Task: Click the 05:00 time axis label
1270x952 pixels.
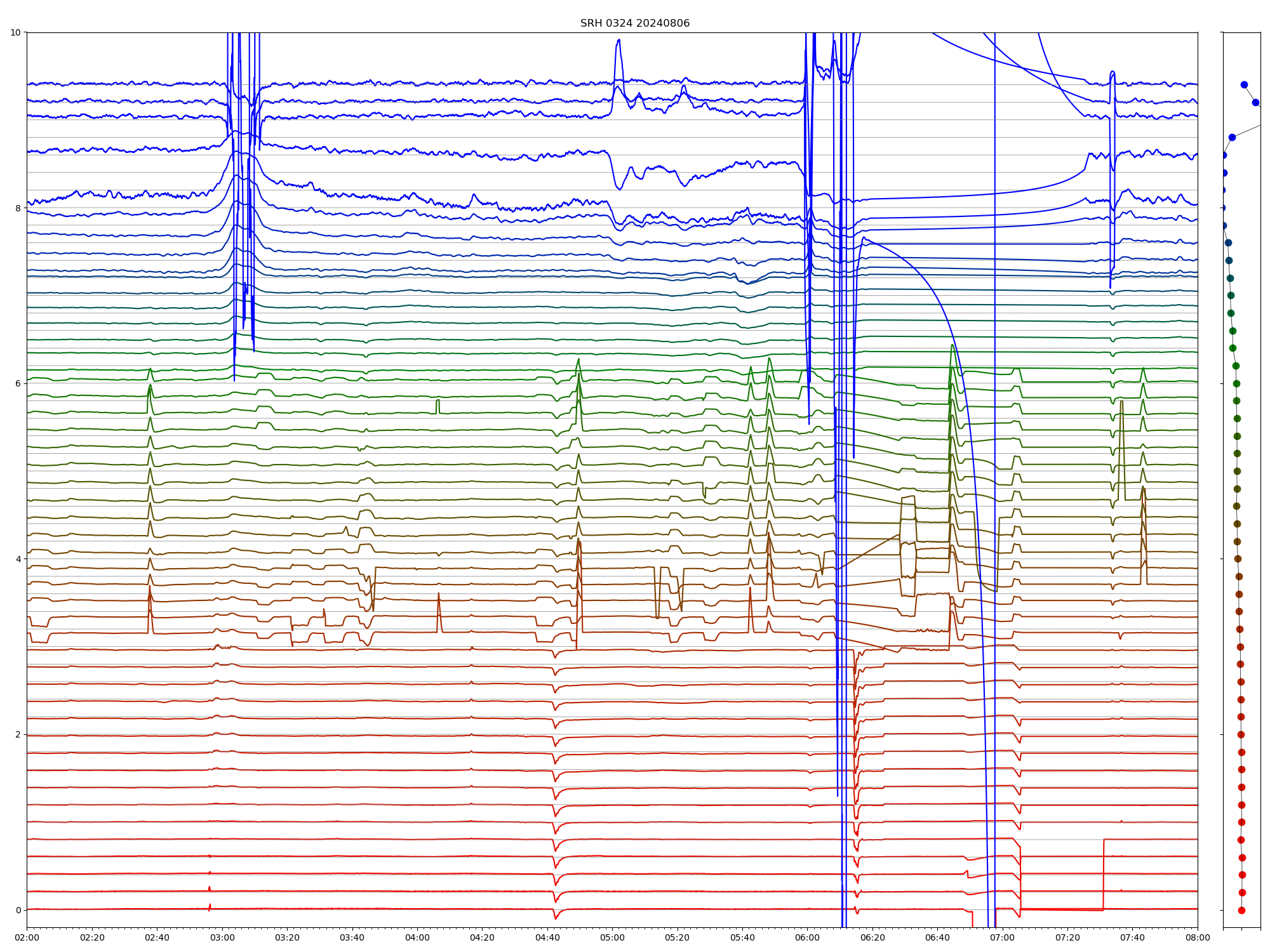Action: [x=612, y=937]
